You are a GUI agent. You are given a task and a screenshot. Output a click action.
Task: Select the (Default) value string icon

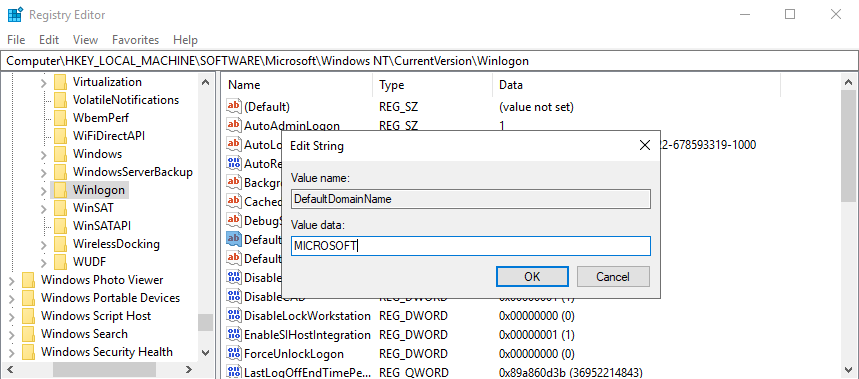click(x=234, y=107)
